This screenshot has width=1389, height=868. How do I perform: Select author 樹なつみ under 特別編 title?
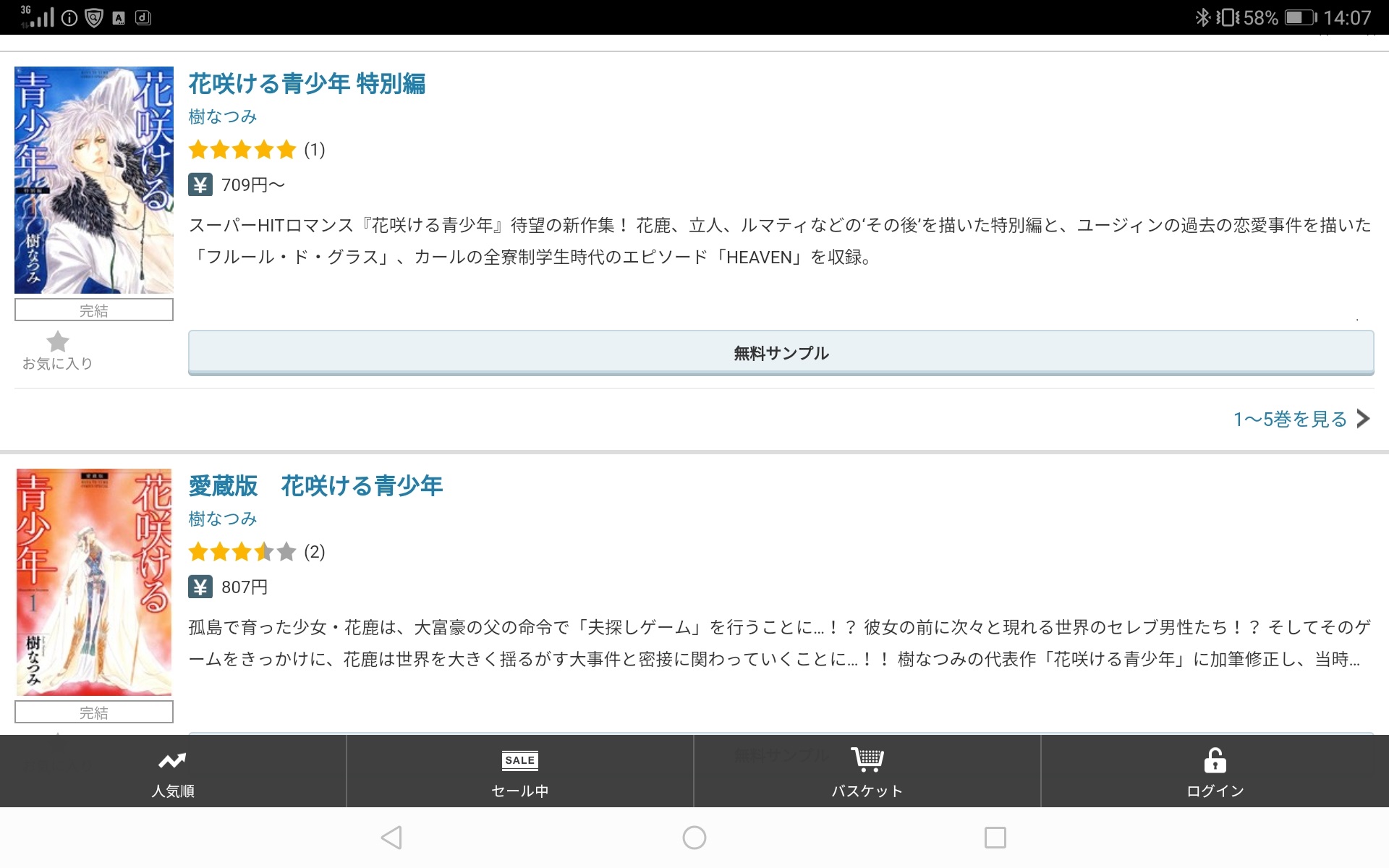[x=223, y=116]
